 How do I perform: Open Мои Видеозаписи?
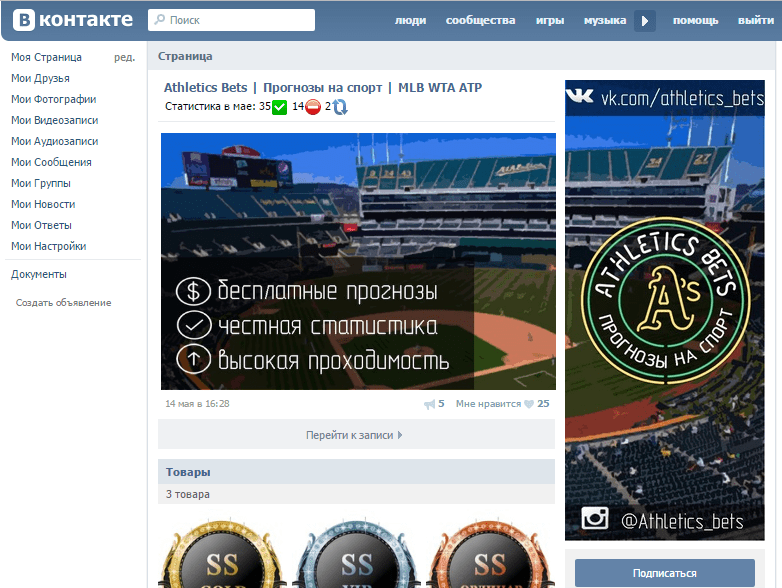pyautogui.click(x=55, y=120)
